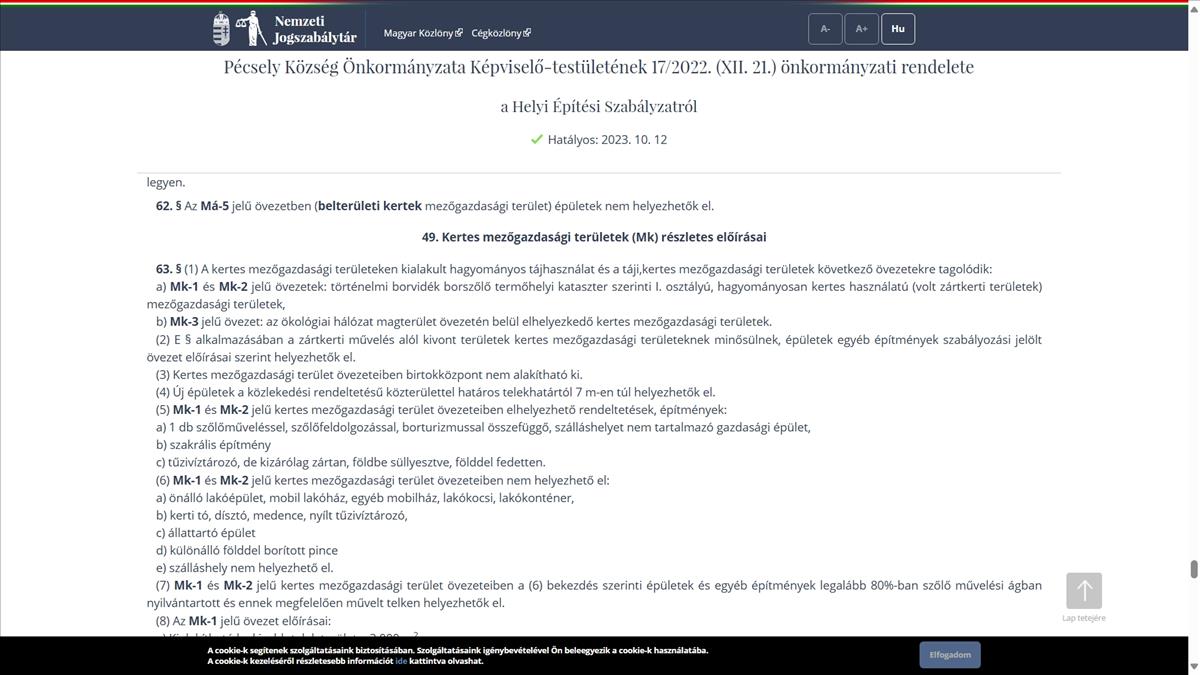Viewport: 1200px width, 675px height.
Task: Follow the 'ide' link in cookie notice
Action: (x=401, y=661)
